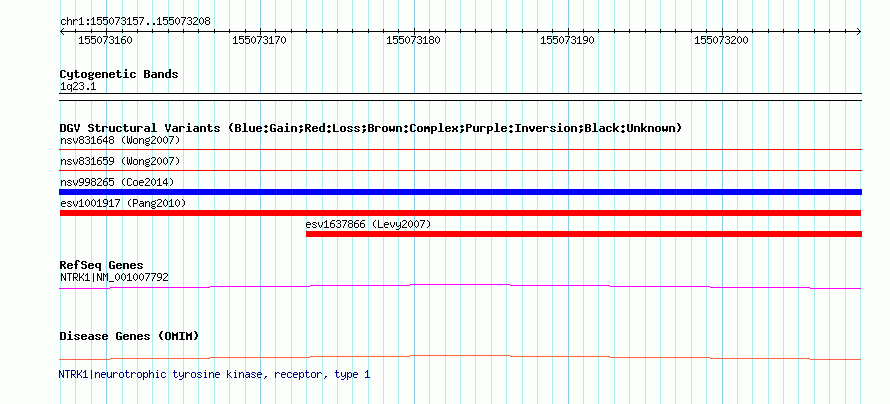This screenshot has width=890, height=404.
Task: Click the thin red line of nsv831648
Action: coord(461,150)
